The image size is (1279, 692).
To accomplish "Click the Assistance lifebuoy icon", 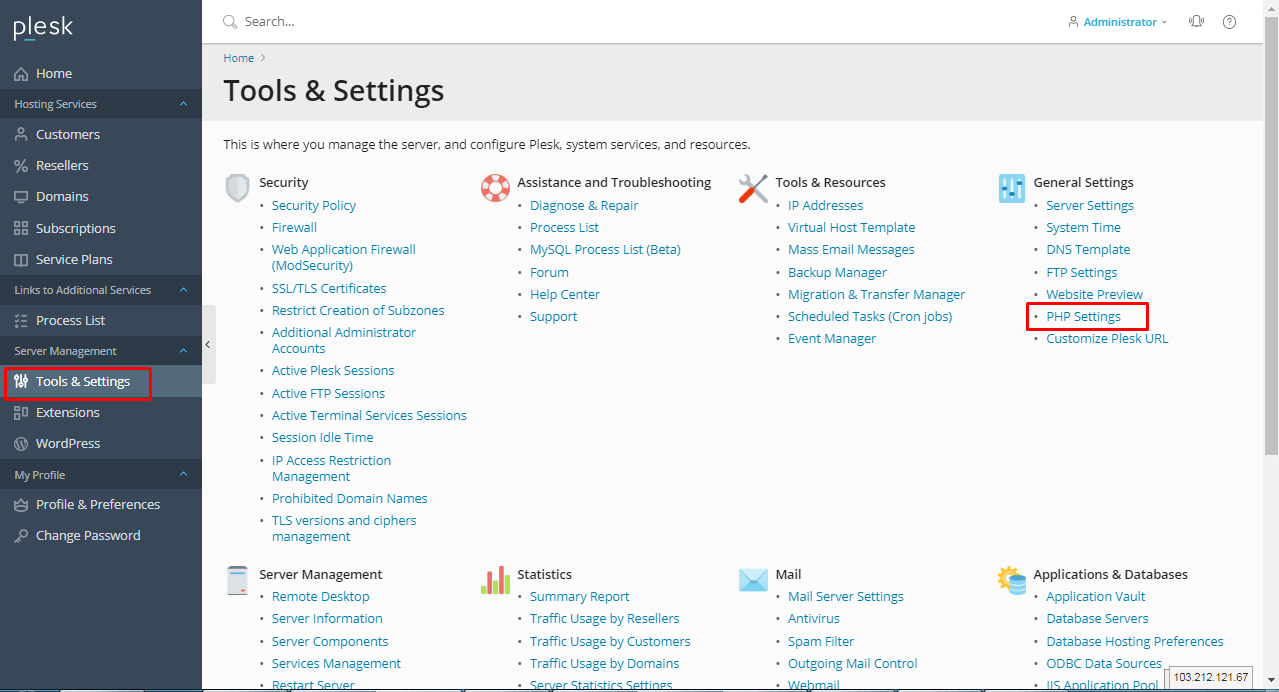I will tap(495, 188).
